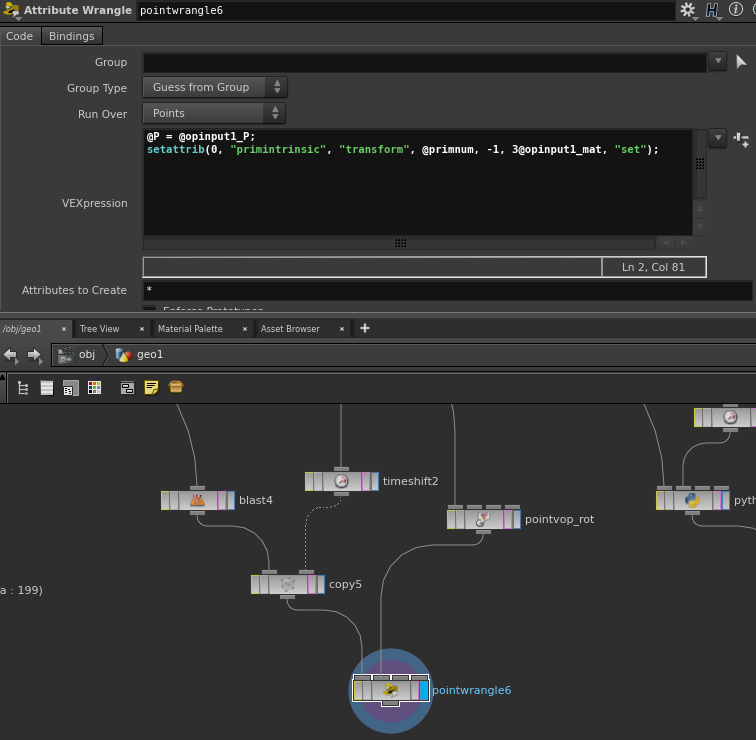Show node info with the i icon

click(736, 9)
